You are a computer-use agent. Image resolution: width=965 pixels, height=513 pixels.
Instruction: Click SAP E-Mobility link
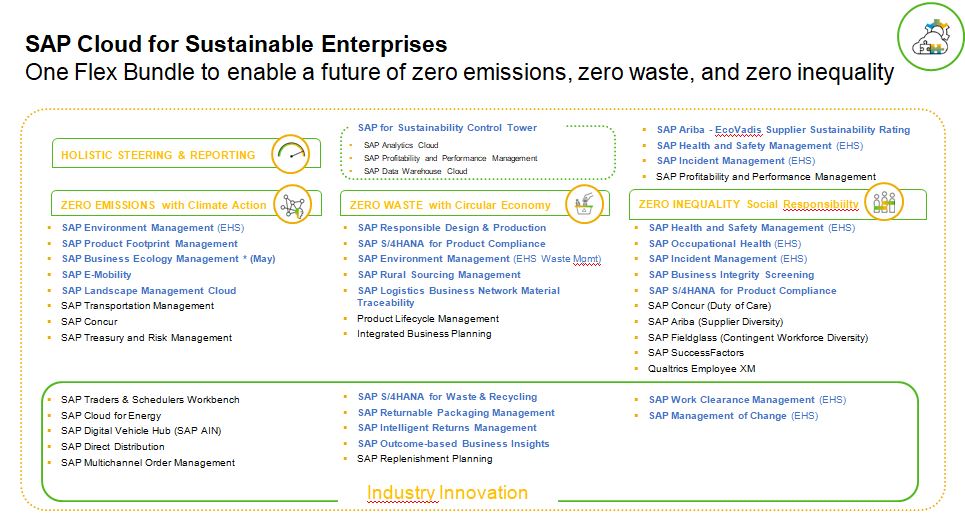tap(96, 275)
